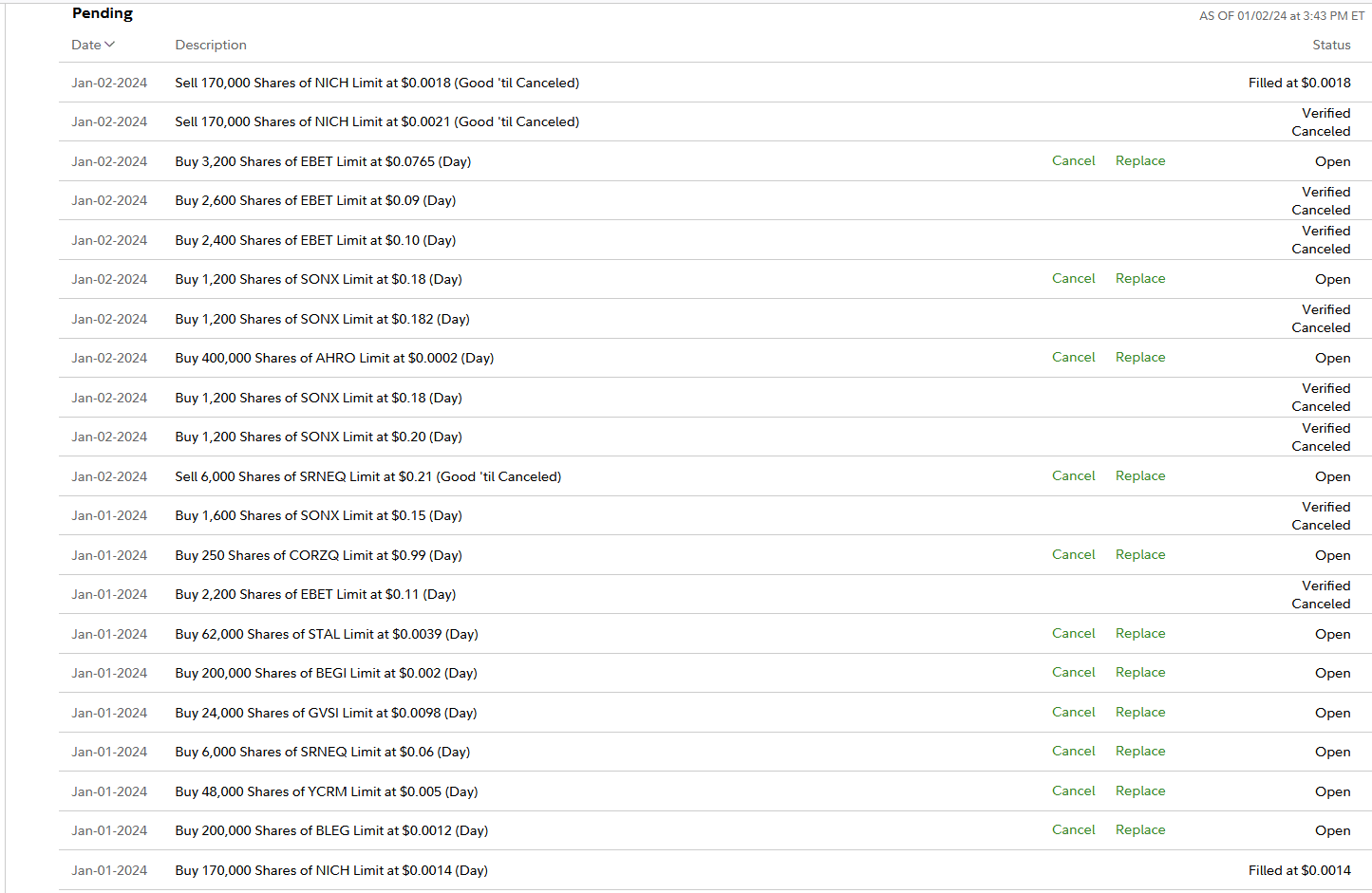The image size is (1372, 893).
Task: Cancel the BEGI 200,000 shares buy order
Action: pyautogui.click(x=1073, y=672)
